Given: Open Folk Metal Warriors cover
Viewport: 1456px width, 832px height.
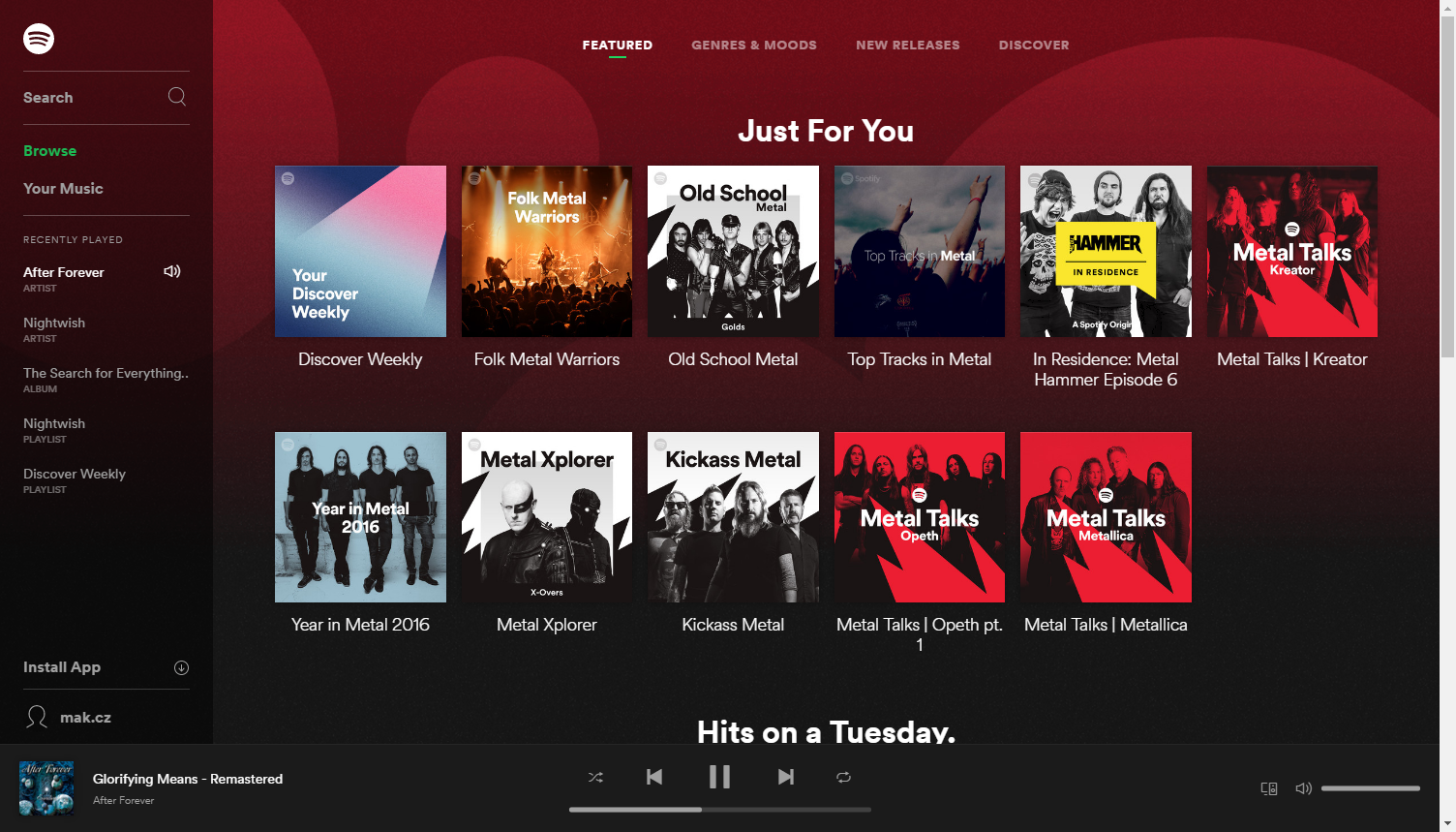Looking at the screenshot, I should click(547, 252).
